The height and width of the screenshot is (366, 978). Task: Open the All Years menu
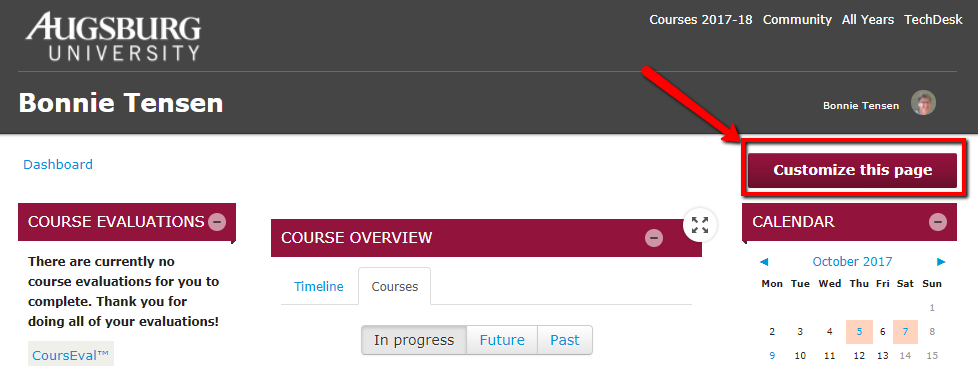[x=868, y=20]
